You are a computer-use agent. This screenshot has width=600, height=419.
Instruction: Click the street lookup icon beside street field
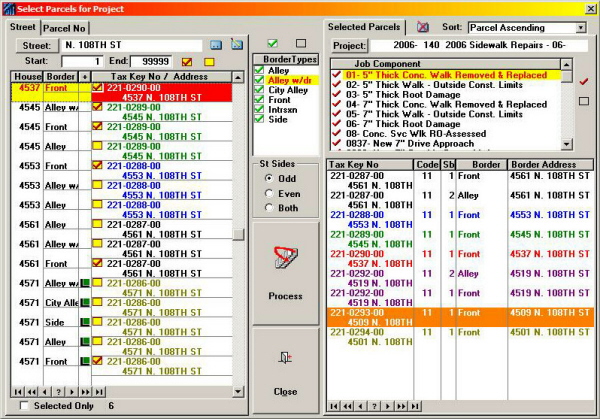(x=216, y=45)
